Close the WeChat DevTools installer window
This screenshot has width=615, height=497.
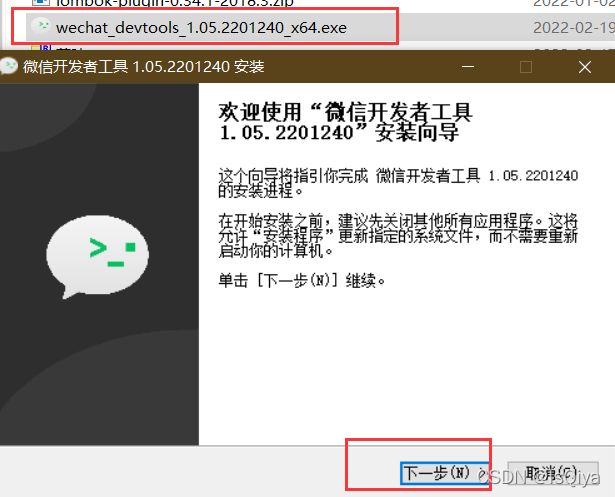(x=584, y=67)
